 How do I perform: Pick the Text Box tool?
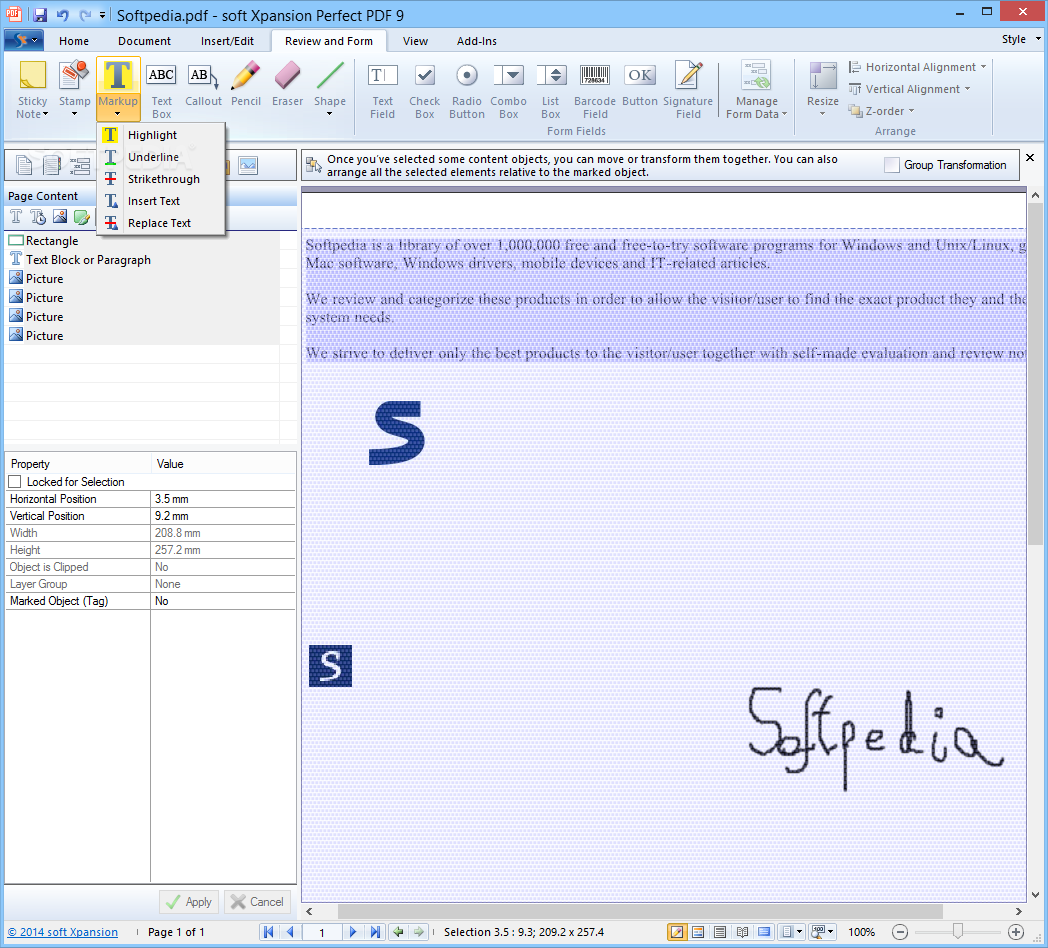tap(161, 91)
